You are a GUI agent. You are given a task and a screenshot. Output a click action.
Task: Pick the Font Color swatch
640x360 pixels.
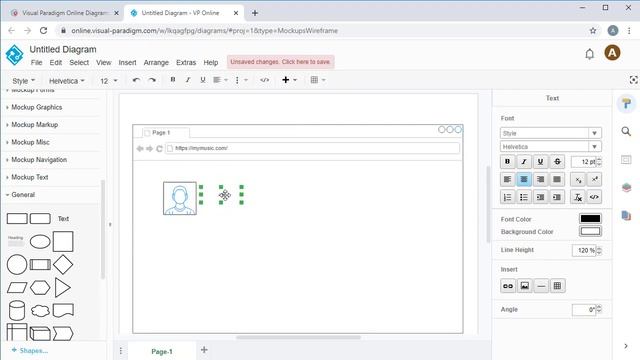(x=590, y=218)
